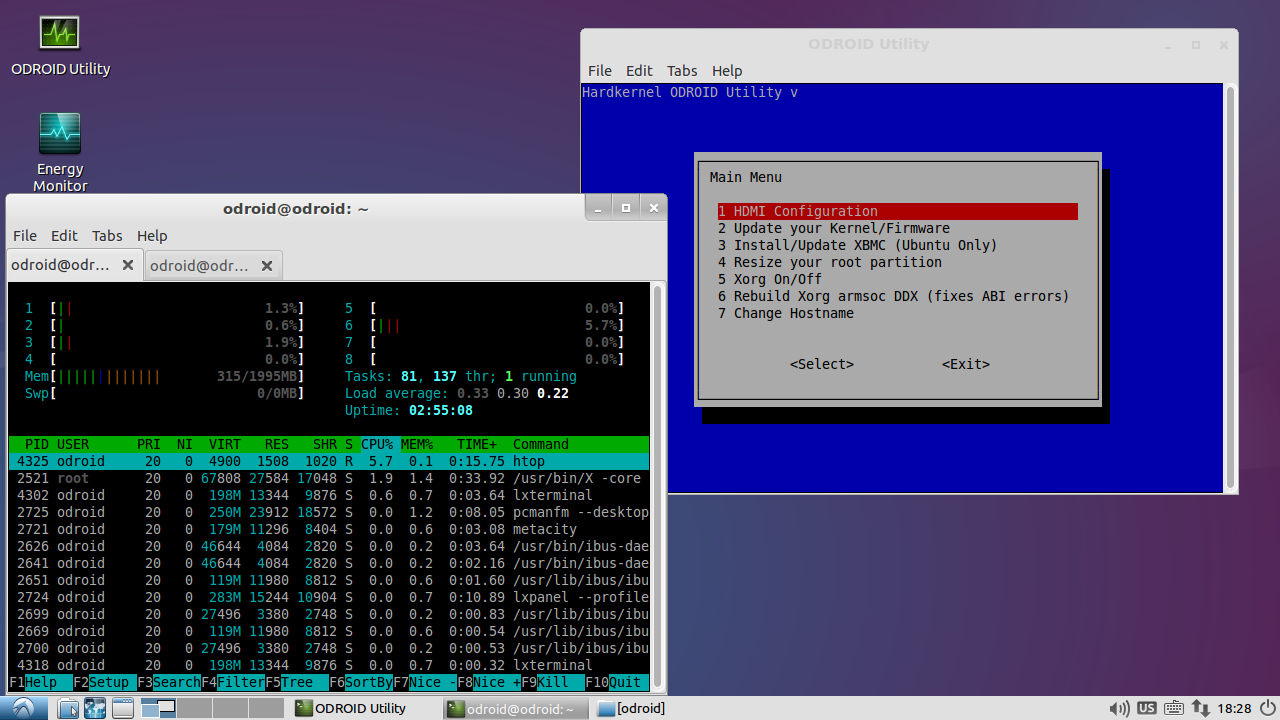
Task: Sort htop by TIME+ column header
Action: click(x=477, y=444)
